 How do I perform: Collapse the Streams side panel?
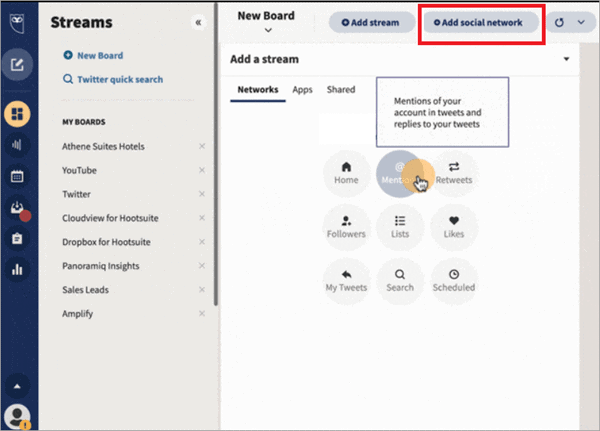[198, 21]
